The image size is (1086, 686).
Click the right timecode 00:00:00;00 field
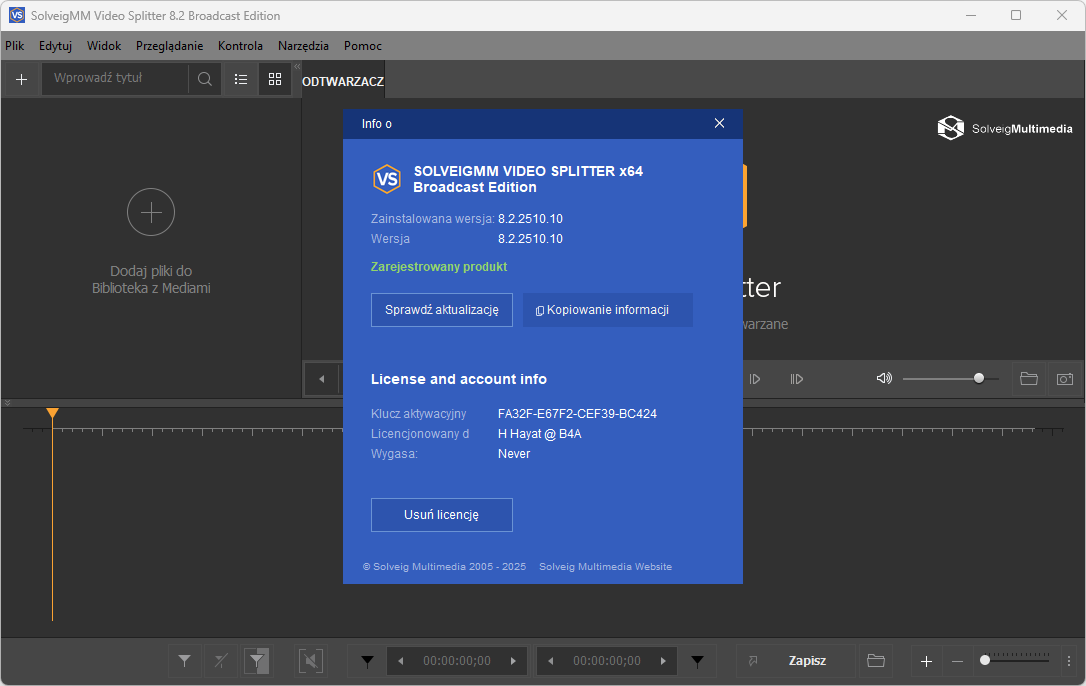[607, 661]
